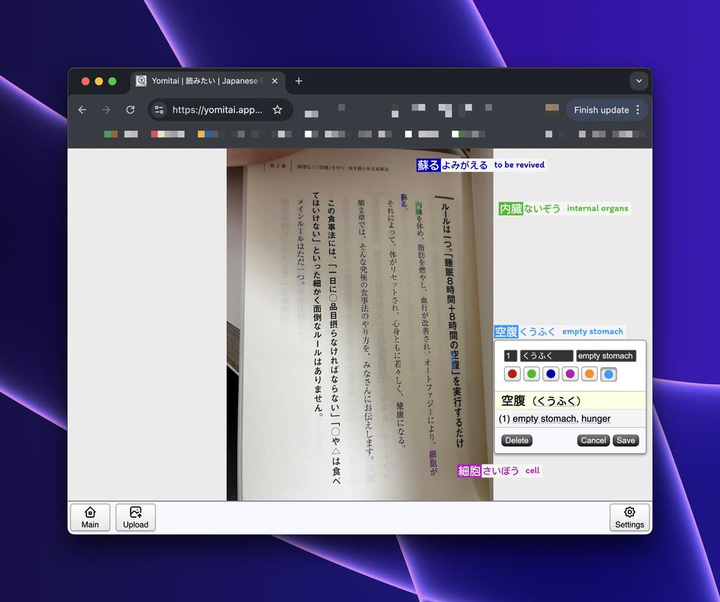Select the light blue color swatch
This screenshot has height=602, width=720.
609,374
